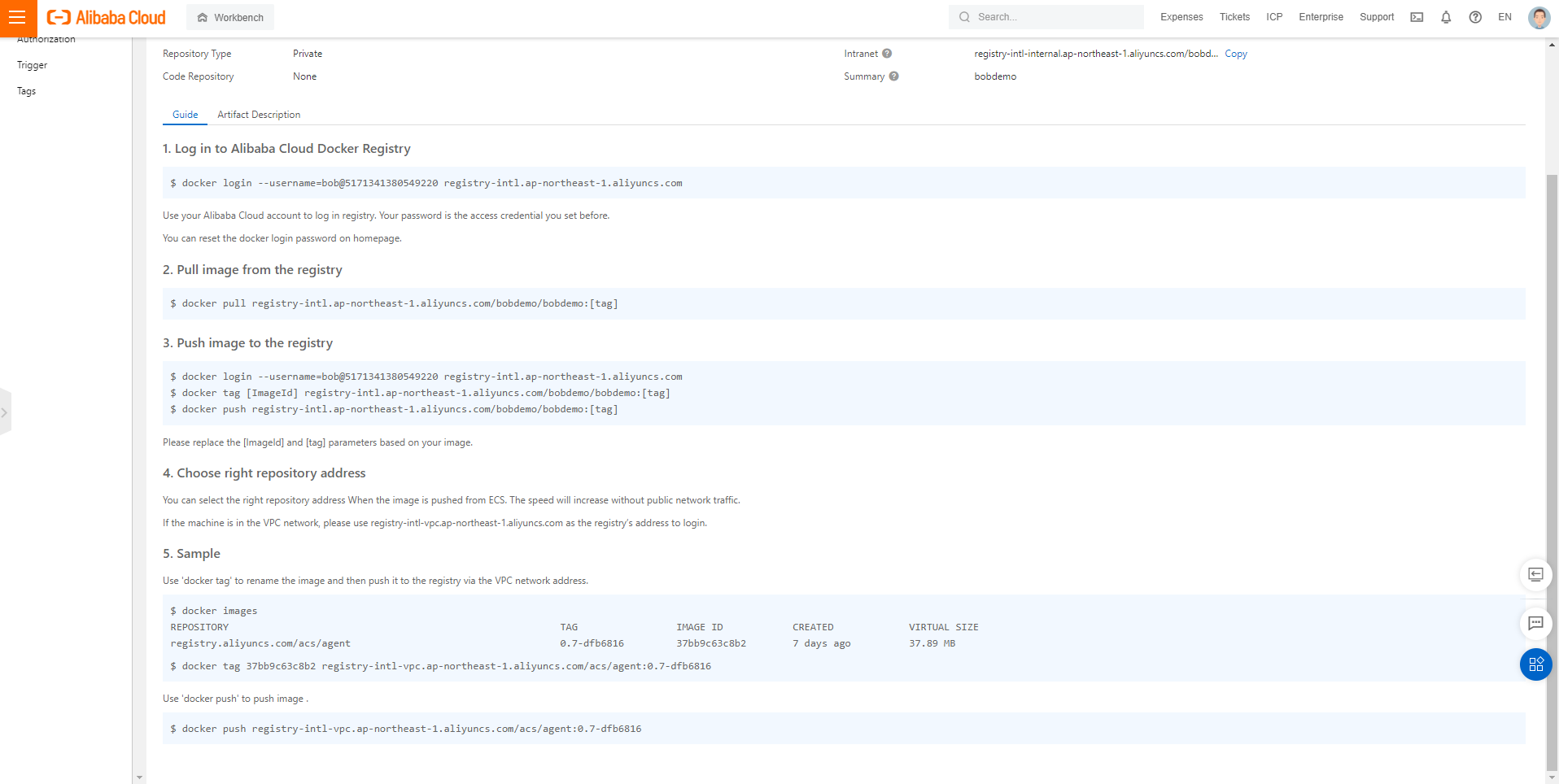Open the Tickets menu
Image resolution: width=1559 pixels, height=784 pixels.
click(1234, 17)
